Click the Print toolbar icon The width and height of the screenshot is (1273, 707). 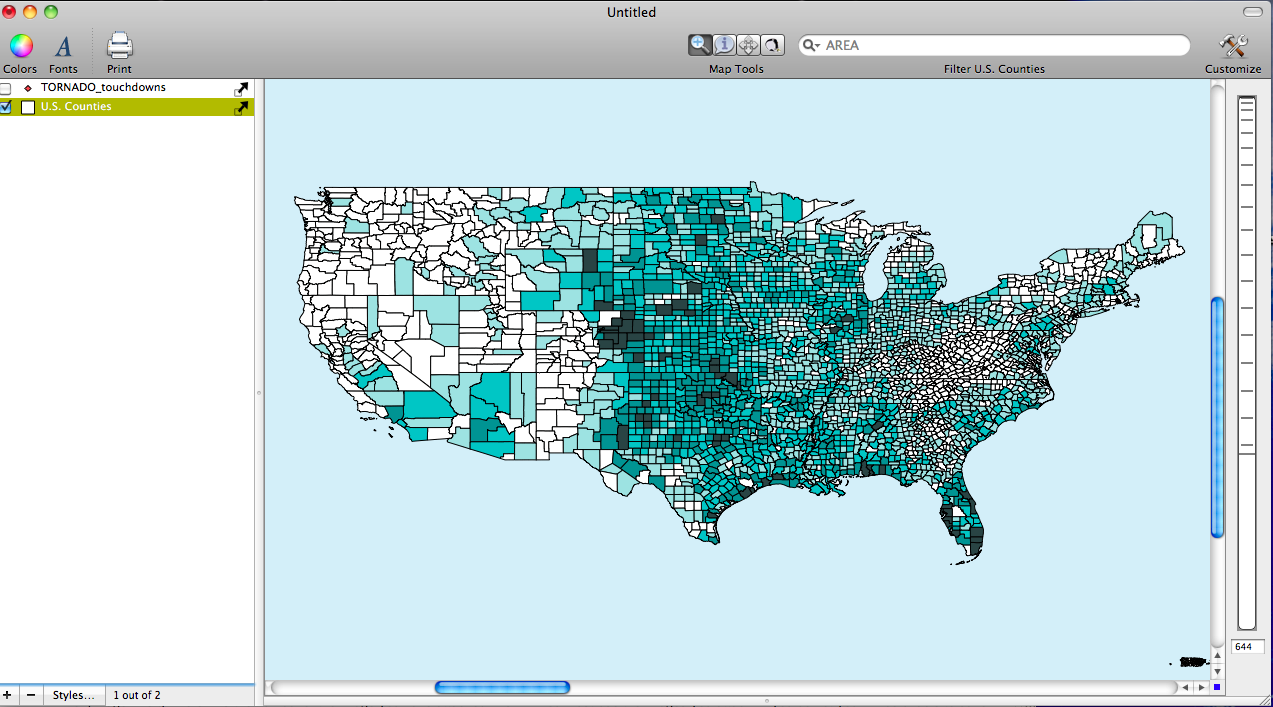[x=119, y=46]
